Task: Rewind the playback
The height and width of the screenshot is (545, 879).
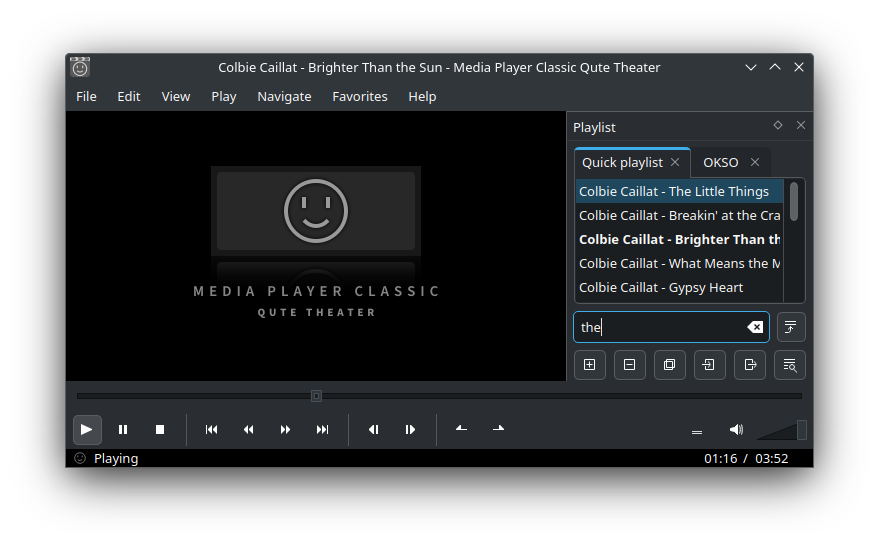Action: pyautogui.click(x=248, y=429)
